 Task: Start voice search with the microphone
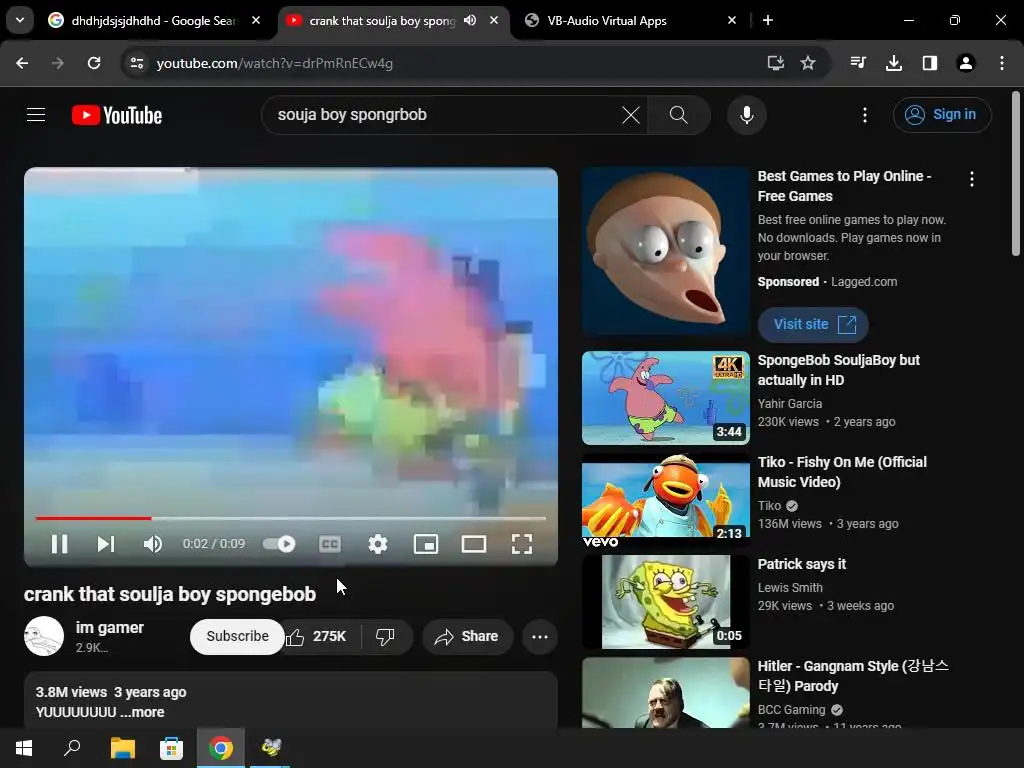tap(746, 115)
